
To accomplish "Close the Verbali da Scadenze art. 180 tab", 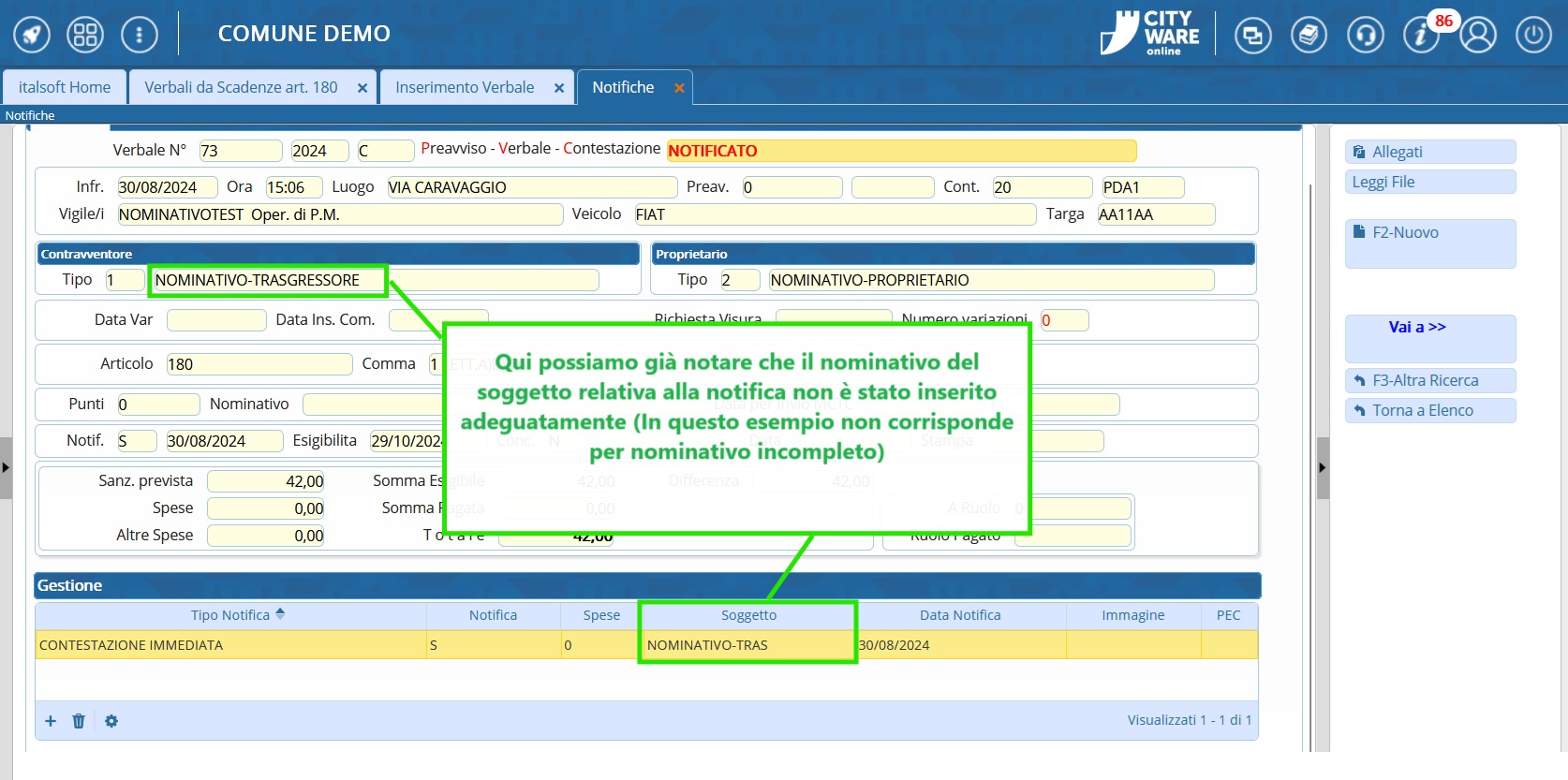I will [x=362, y=88].
